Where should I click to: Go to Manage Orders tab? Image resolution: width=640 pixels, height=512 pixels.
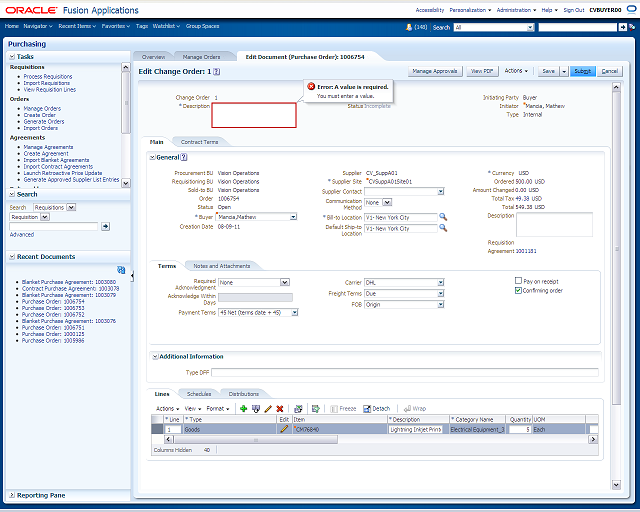pyautogui.click(x=201, y=57)
